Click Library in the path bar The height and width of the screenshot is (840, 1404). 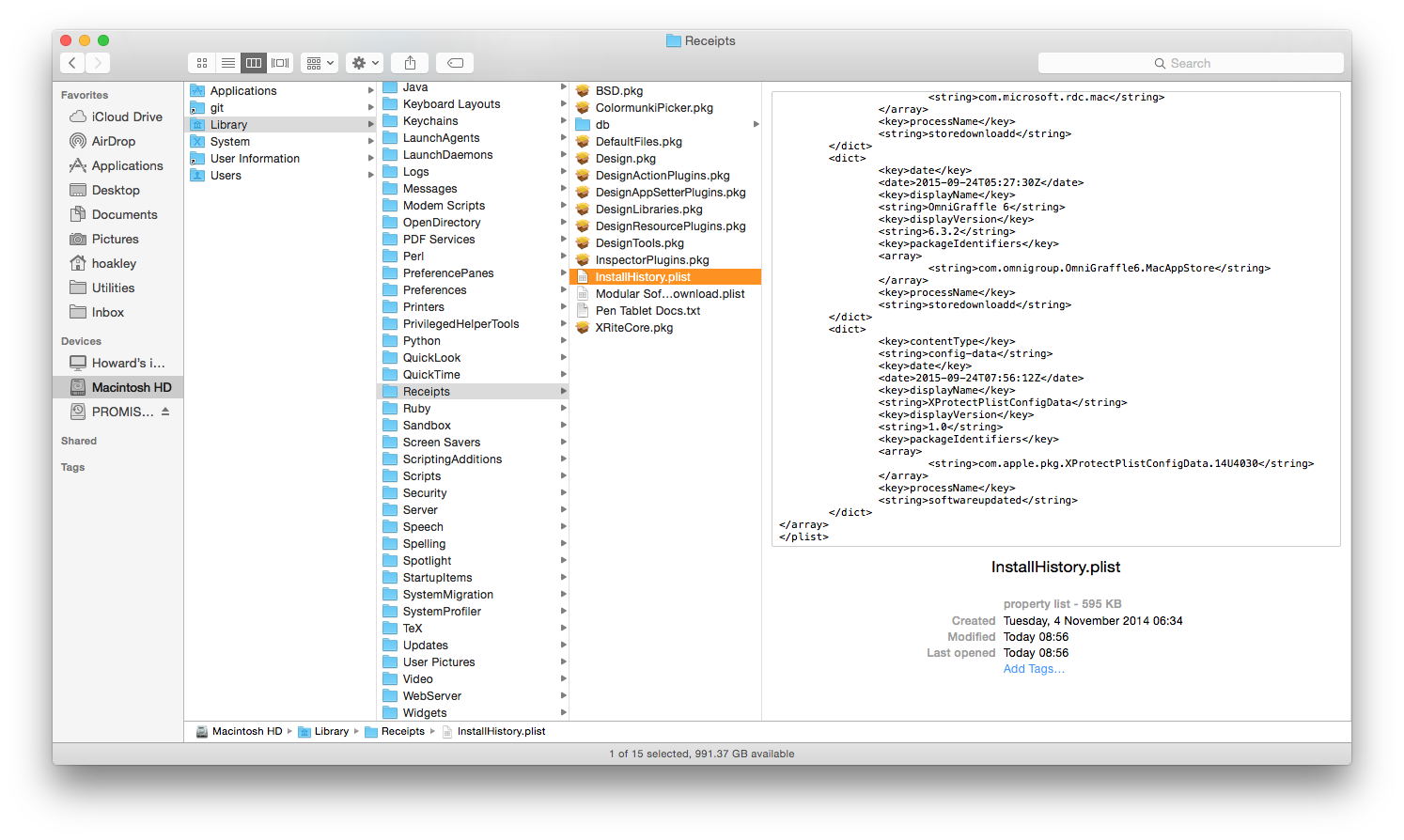coord(331,731)
